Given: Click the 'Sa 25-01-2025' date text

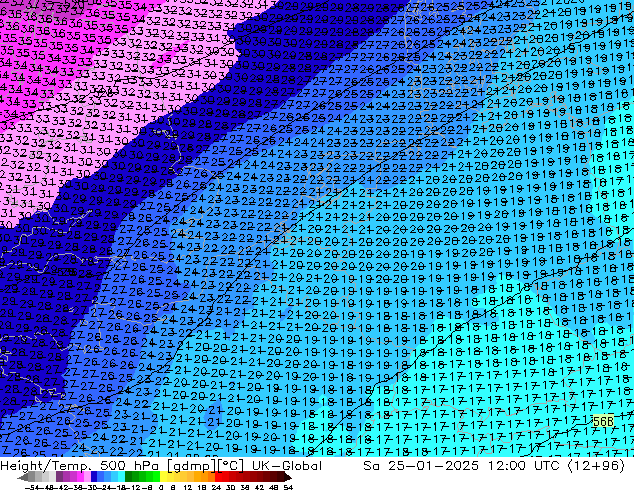Looking at the screenshot, I should (421, 465).
